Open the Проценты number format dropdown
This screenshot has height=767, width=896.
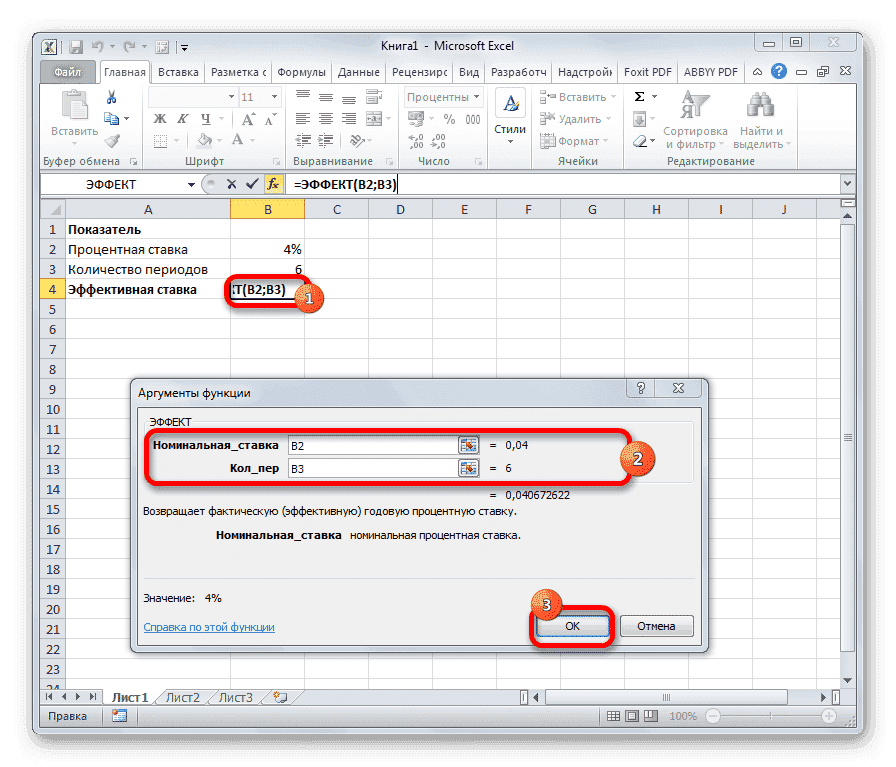point(476,96)
